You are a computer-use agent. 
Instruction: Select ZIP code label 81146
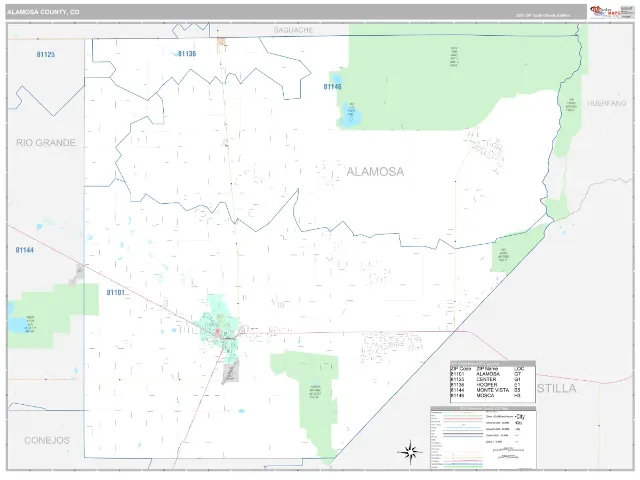tap(332, 87)
